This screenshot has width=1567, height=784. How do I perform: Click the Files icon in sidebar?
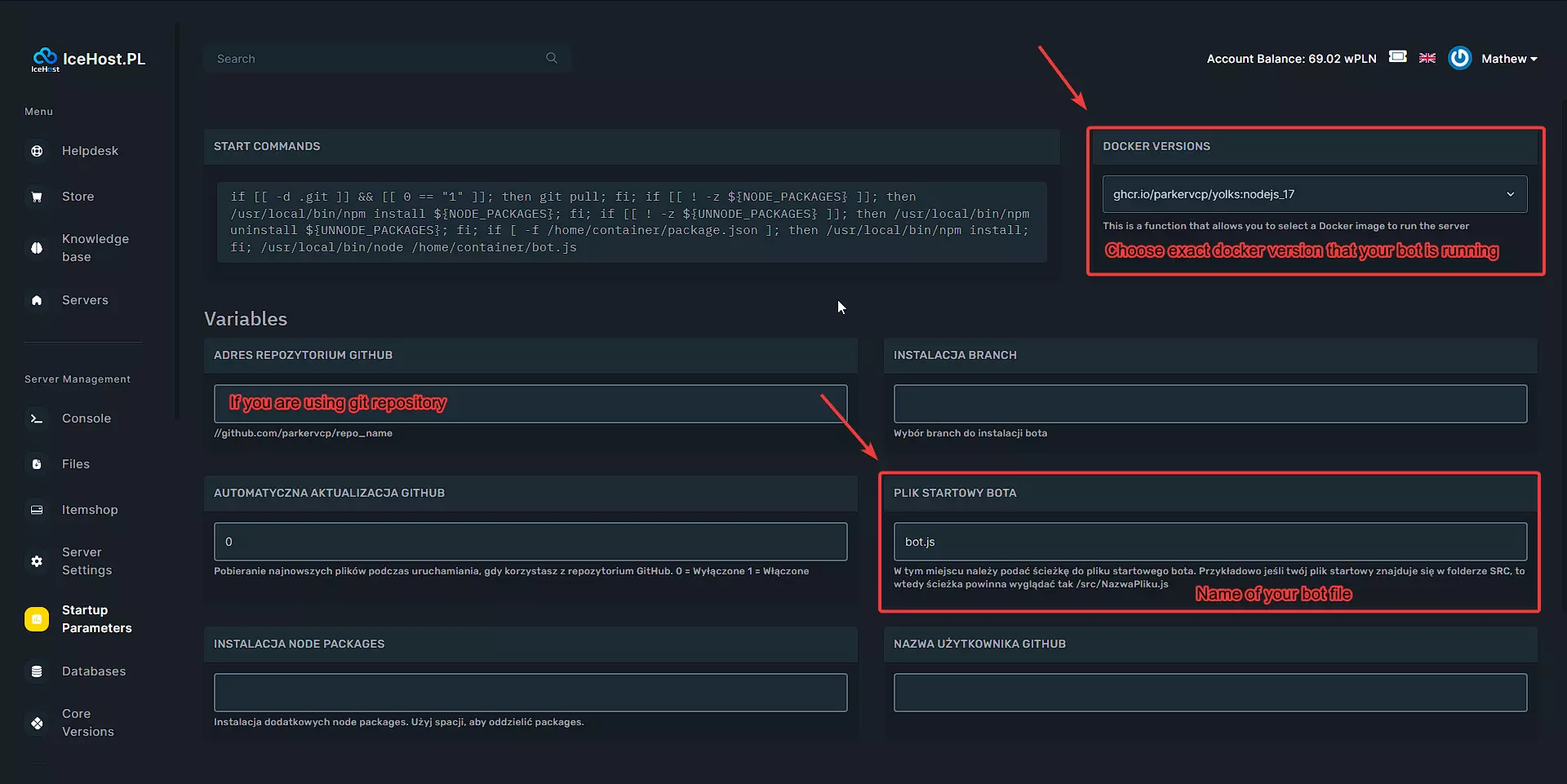tap(37, 464)
